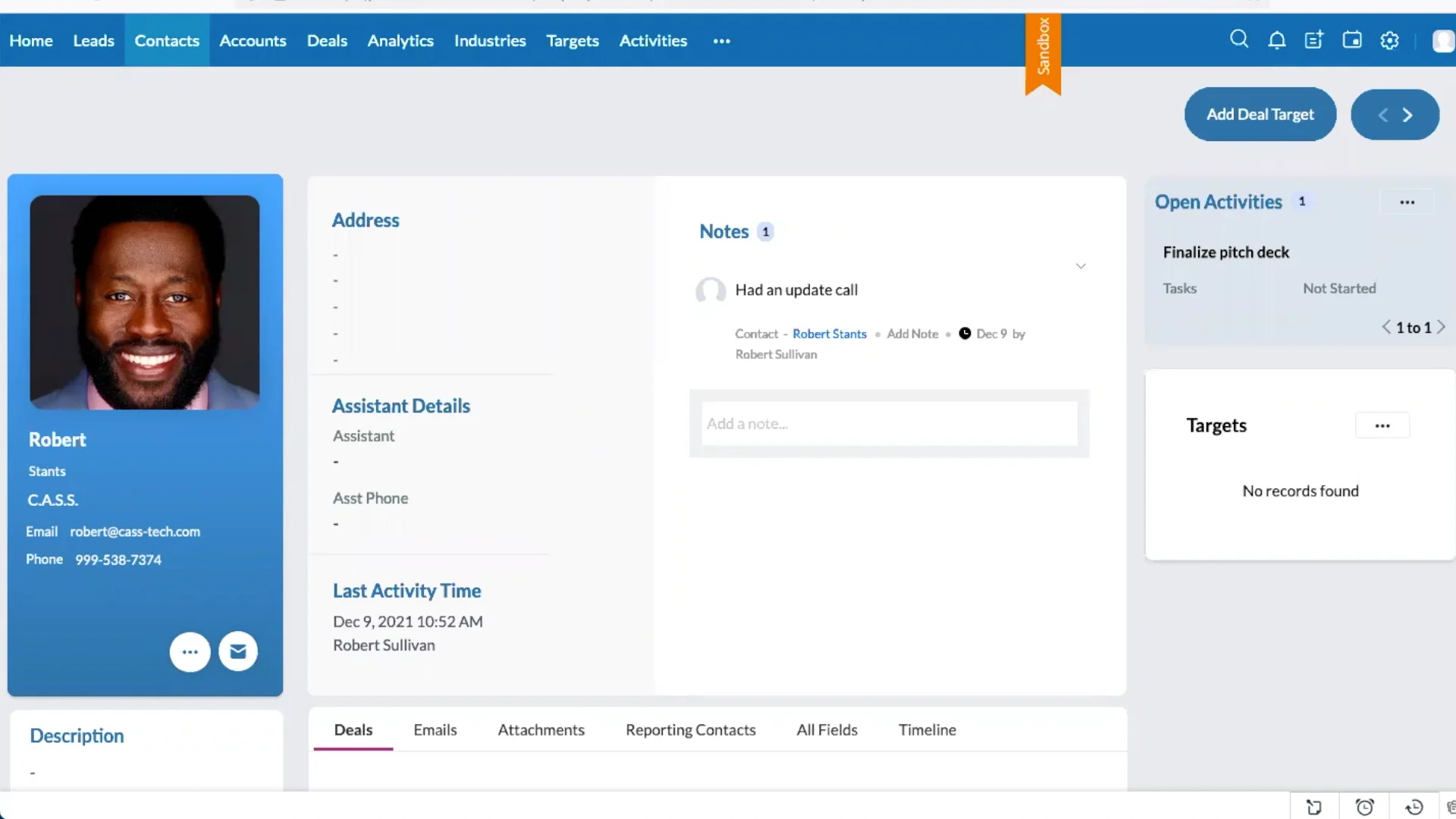Screen dimensions: 1456x819
Task: Open the Activities module
Action: click(653, 40)
